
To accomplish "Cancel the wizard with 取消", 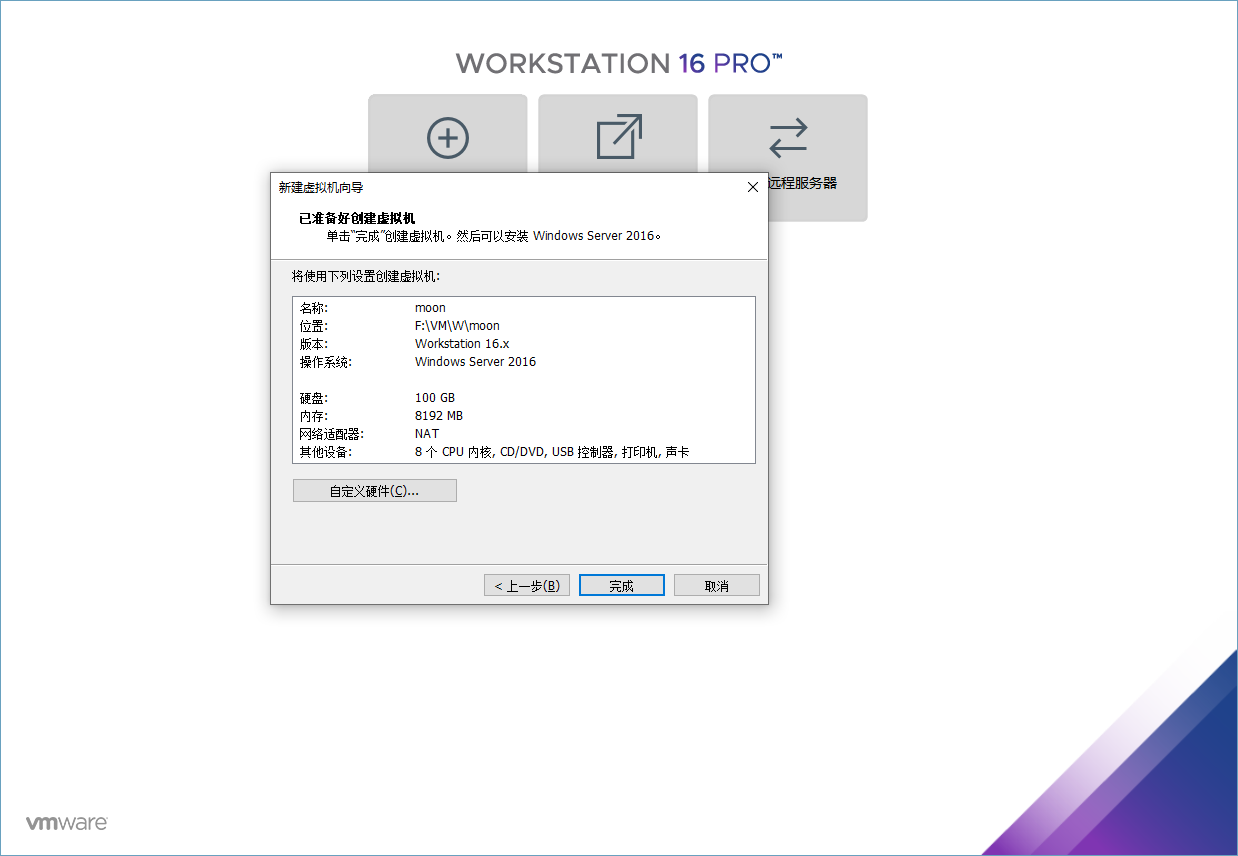I will click(717, 586).
